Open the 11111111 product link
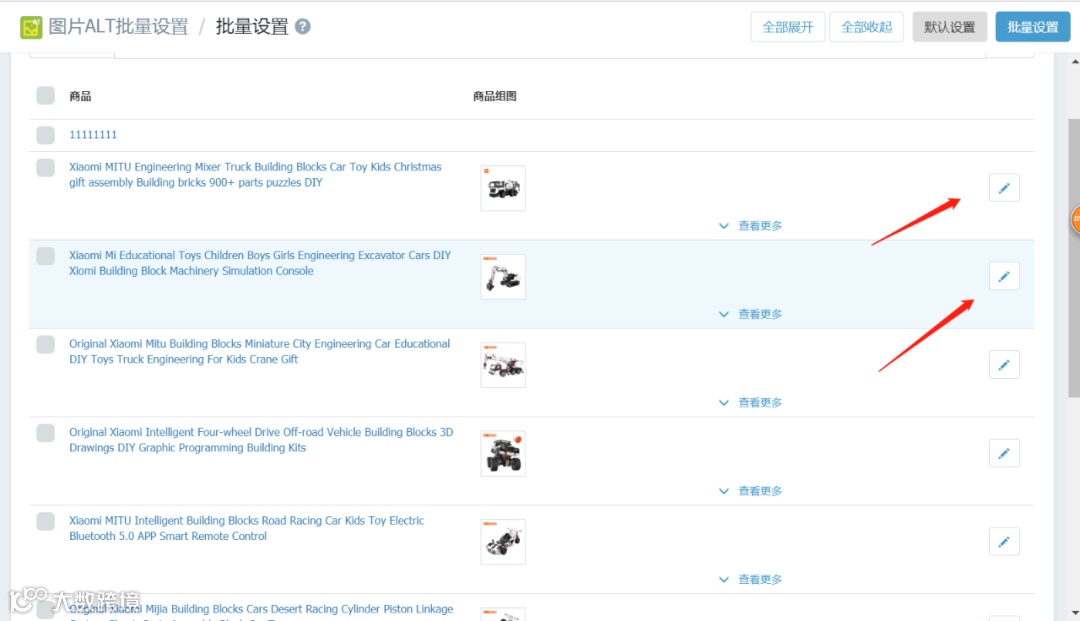Viewport: 1080px width, 621px height. point(93,135)
